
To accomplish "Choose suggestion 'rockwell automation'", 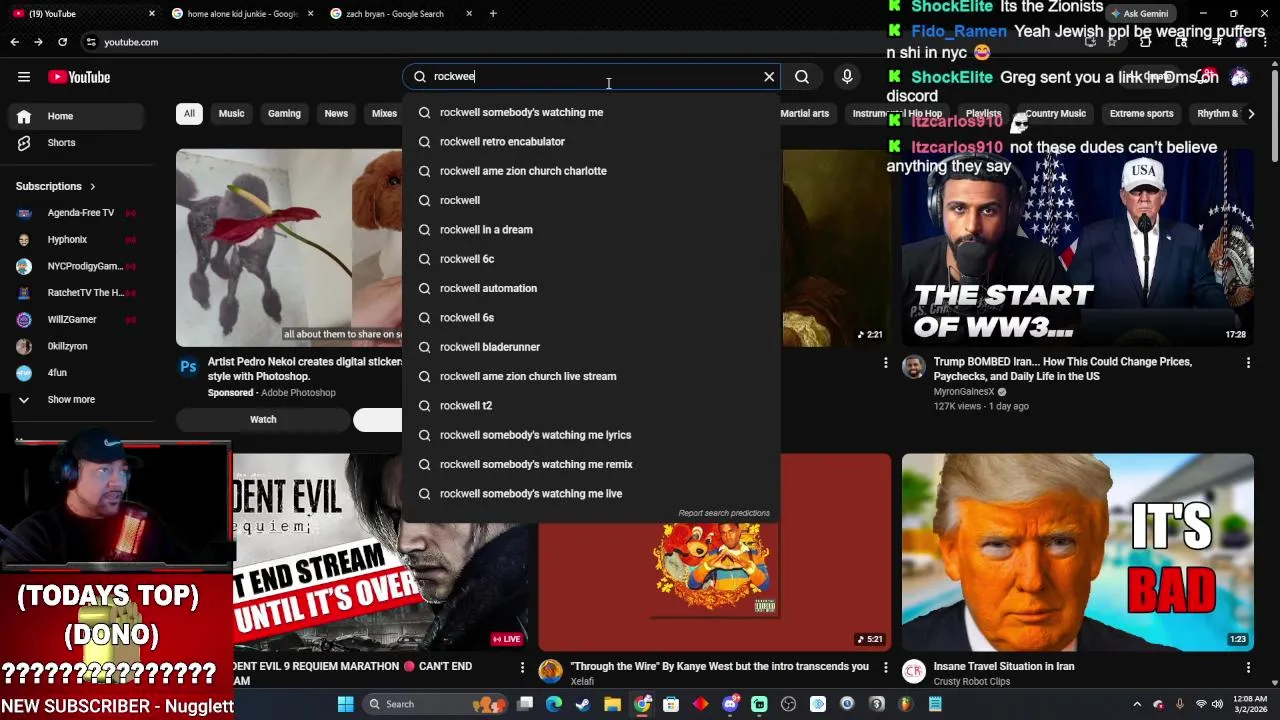I will [591, 289].
